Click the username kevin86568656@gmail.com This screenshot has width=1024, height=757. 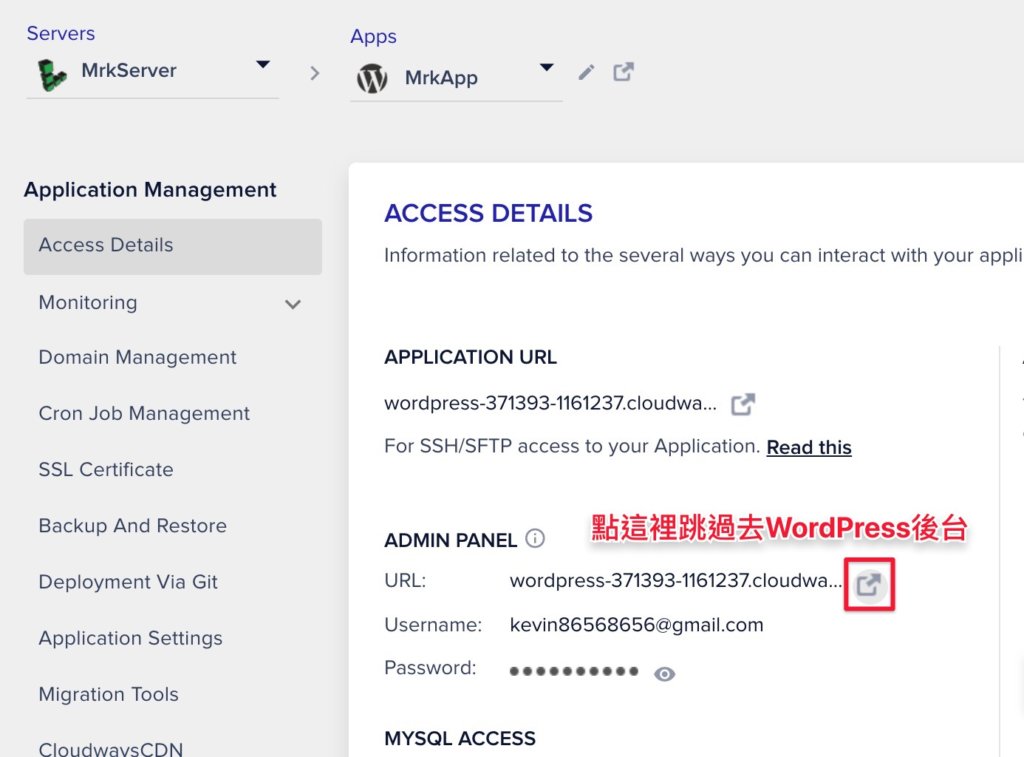coord(637,625)
